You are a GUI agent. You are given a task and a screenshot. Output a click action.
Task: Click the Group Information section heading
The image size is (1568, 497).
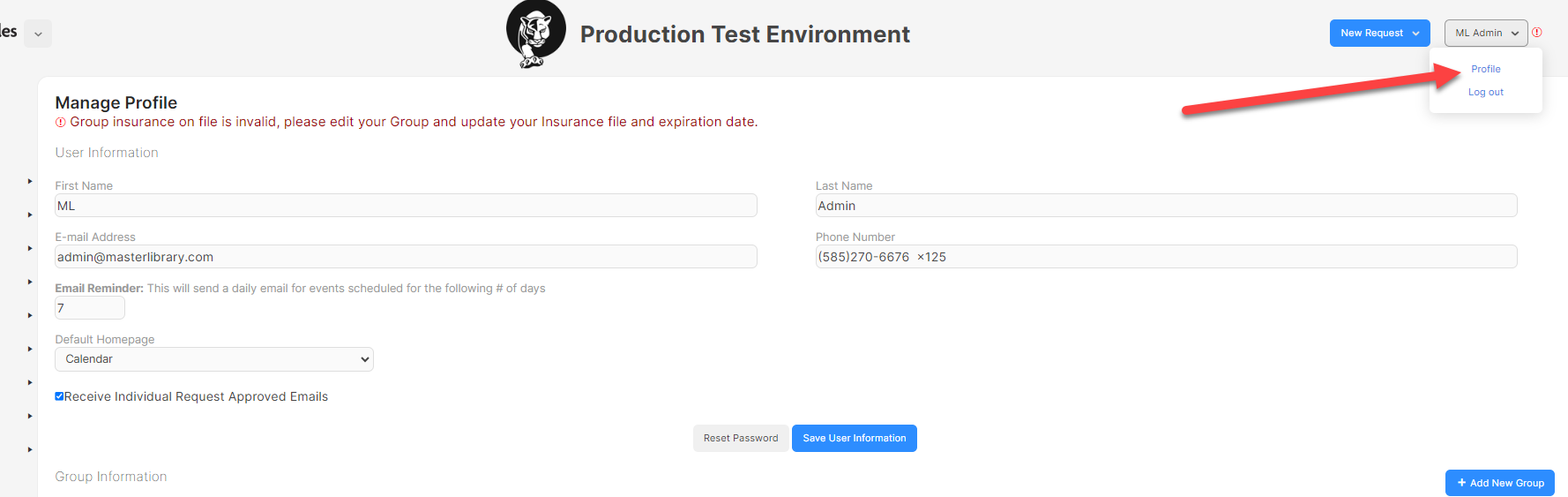point(111,477)
